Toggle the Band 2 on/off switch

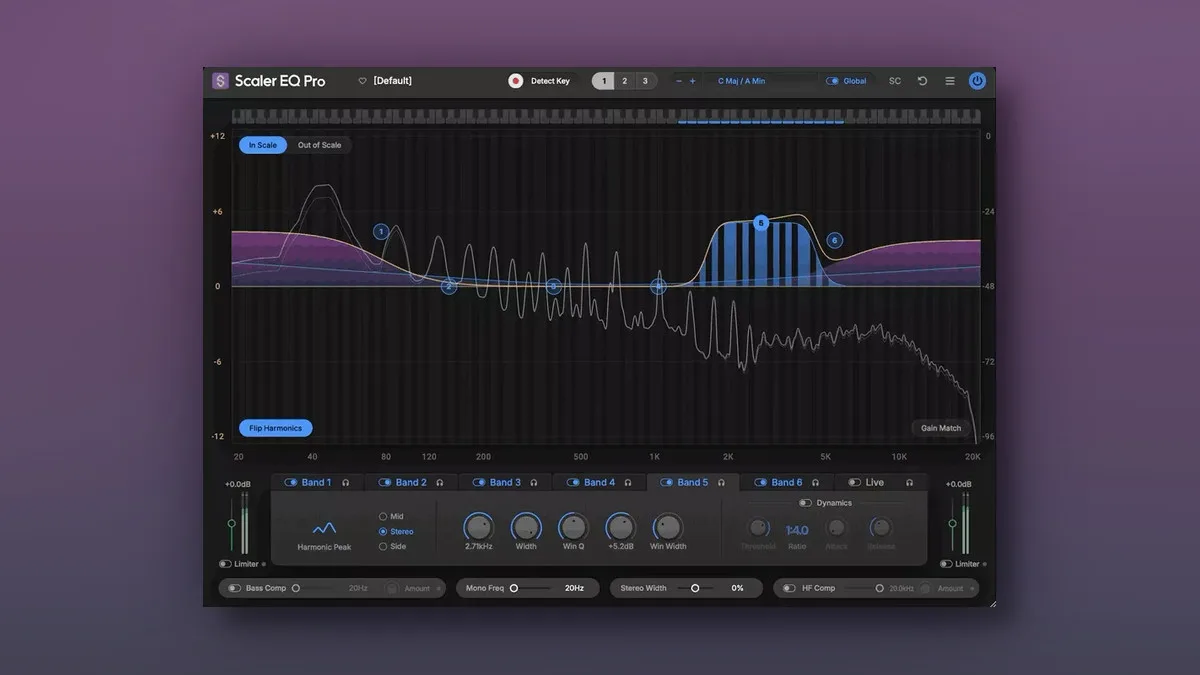click(385, 483)
